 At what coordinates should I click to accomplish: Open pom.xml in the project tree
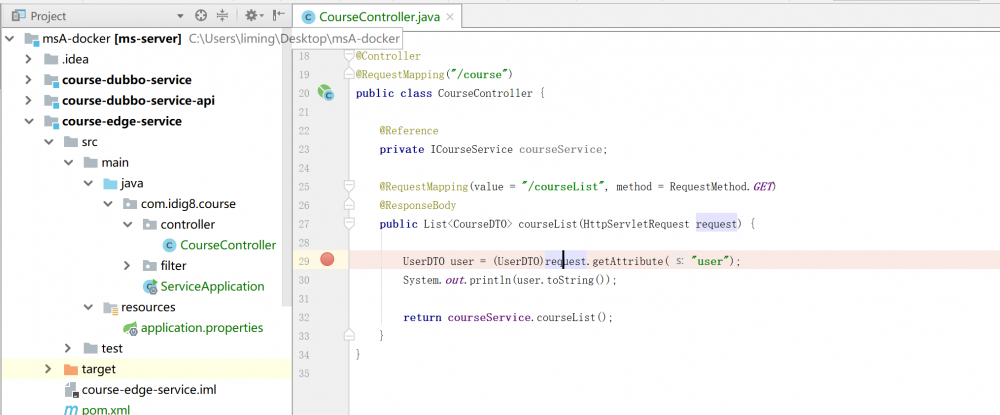click(105, 409)
